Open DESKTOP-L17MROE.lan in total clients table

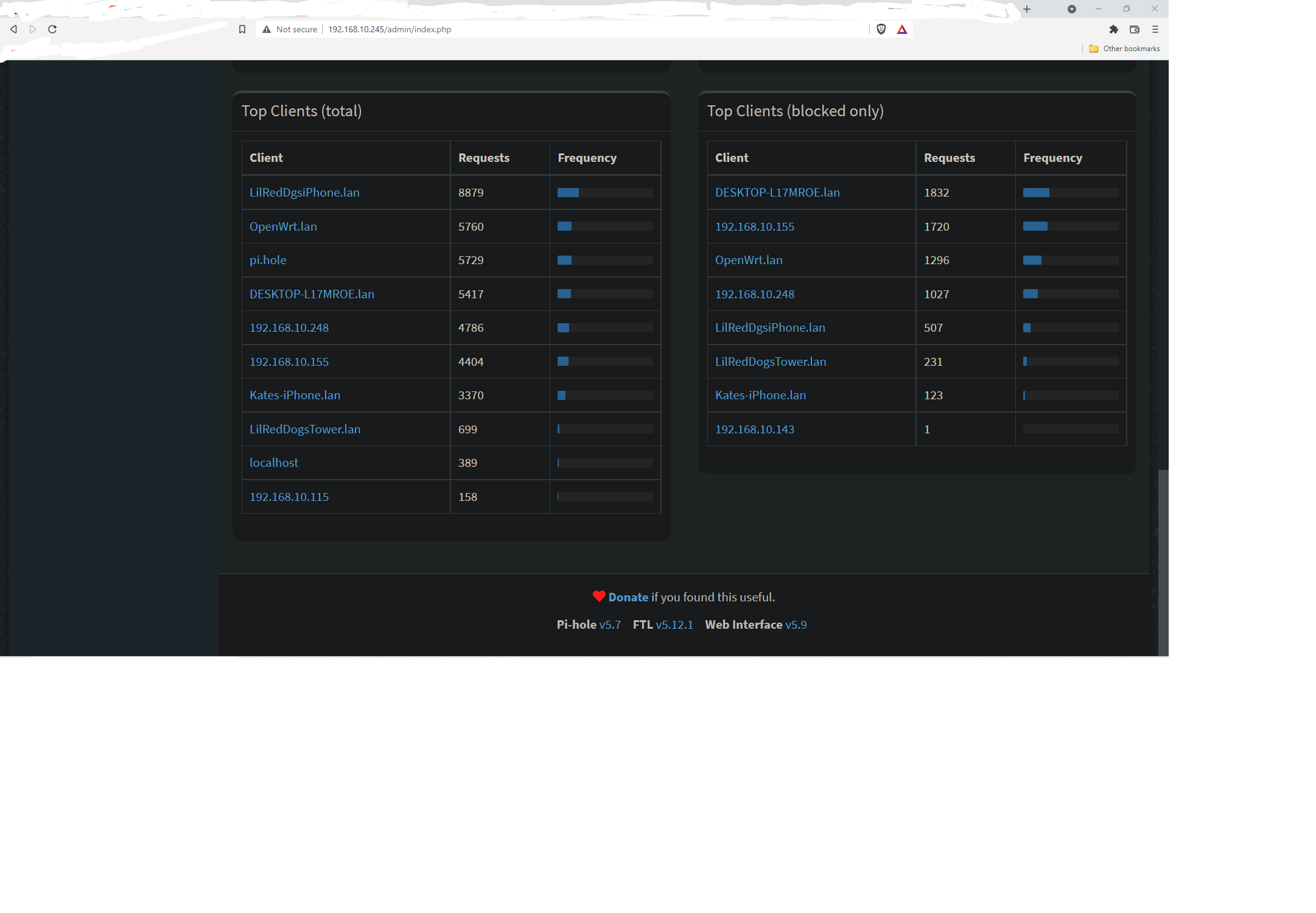click(x=312, y=294)
